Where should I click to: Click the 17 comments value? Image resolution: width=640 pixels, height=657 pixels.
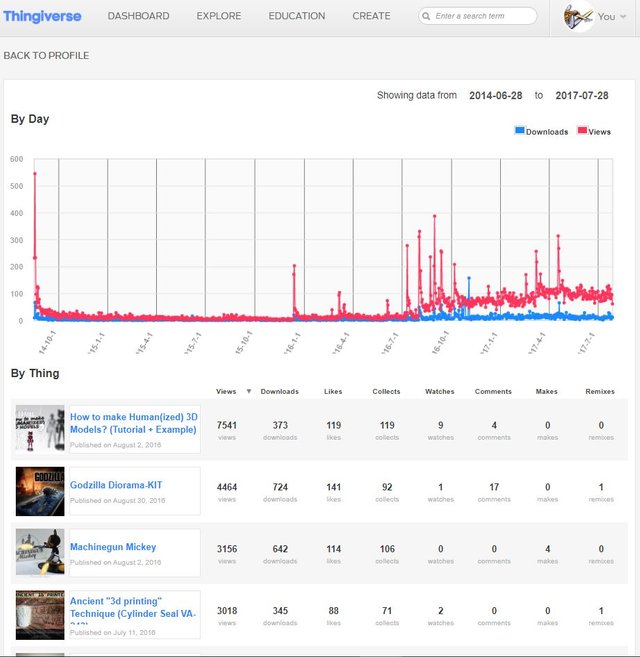pyautogui.click(x=494, y=487)
